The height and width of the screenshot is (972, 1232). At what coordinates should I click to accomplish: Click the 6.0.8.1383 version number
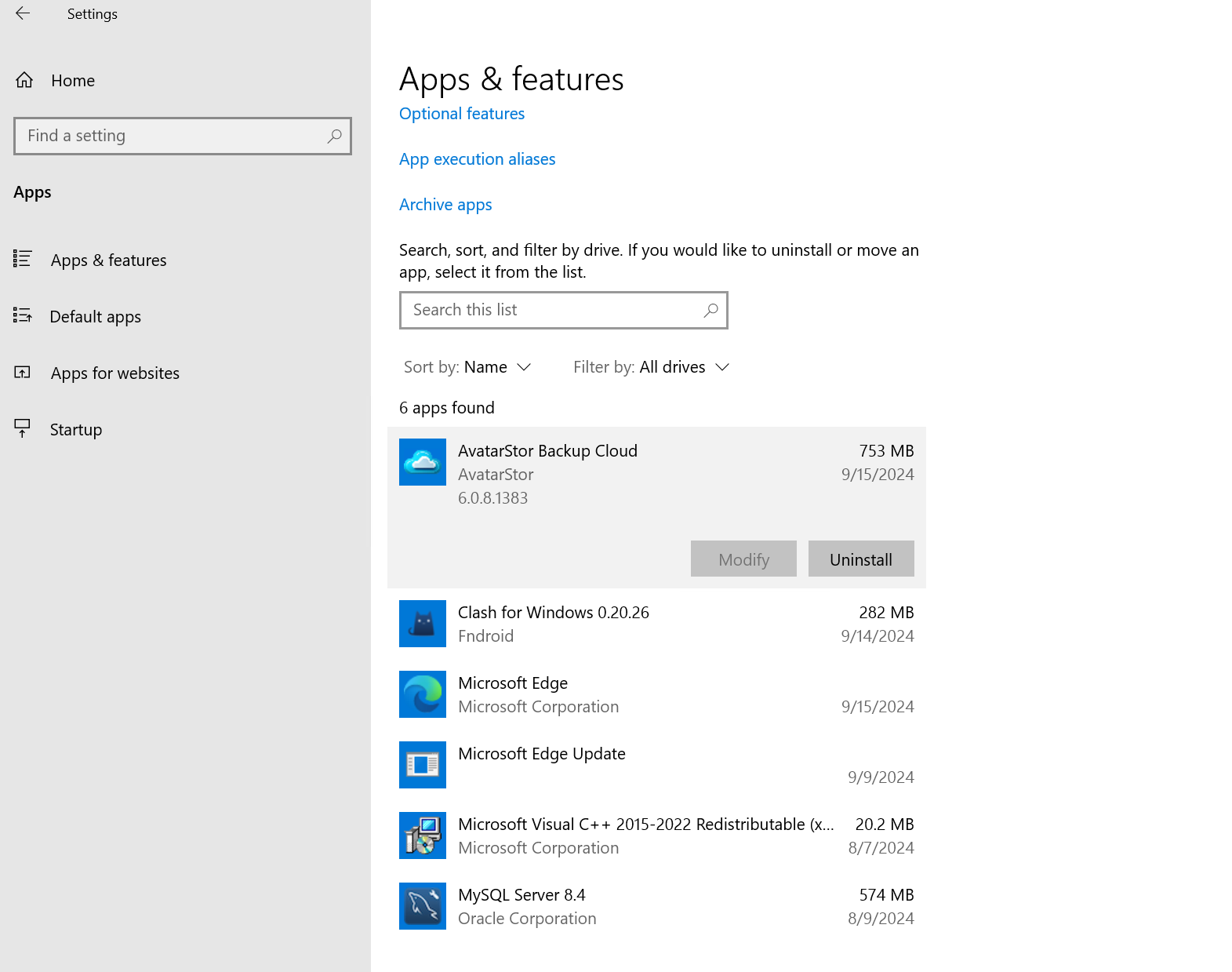492,498
